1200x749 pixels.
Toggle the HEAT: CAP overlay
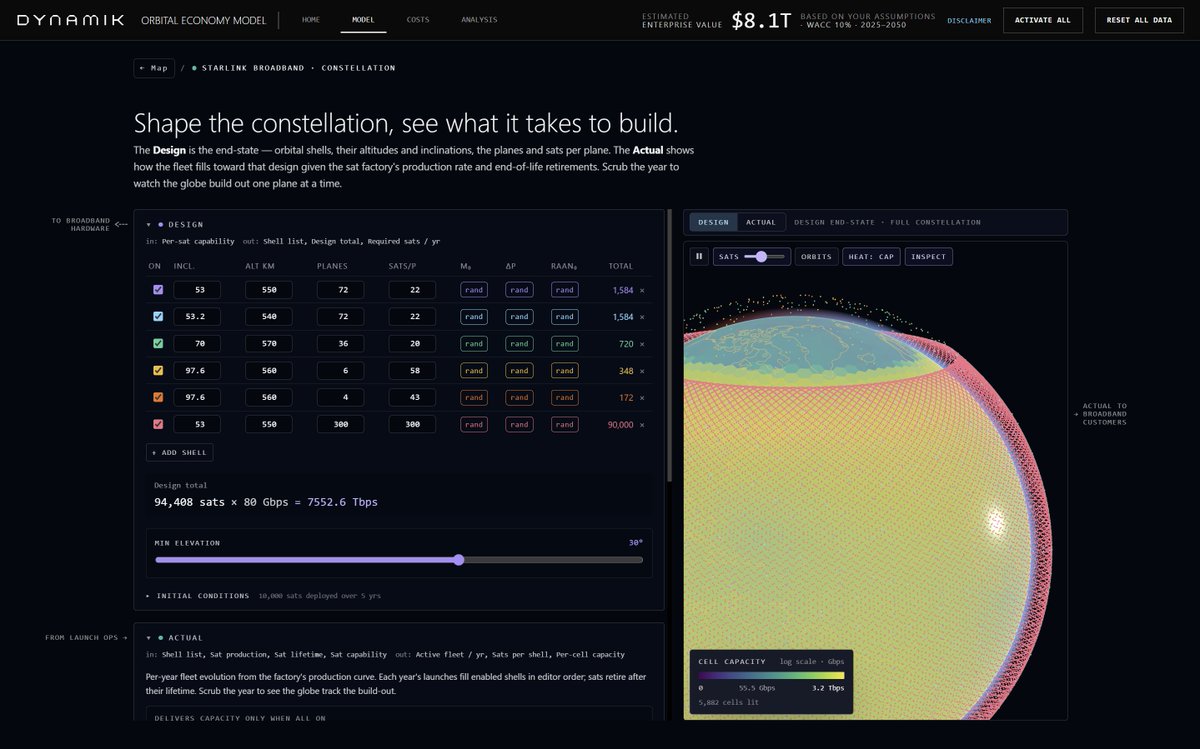tap(872, 257)
